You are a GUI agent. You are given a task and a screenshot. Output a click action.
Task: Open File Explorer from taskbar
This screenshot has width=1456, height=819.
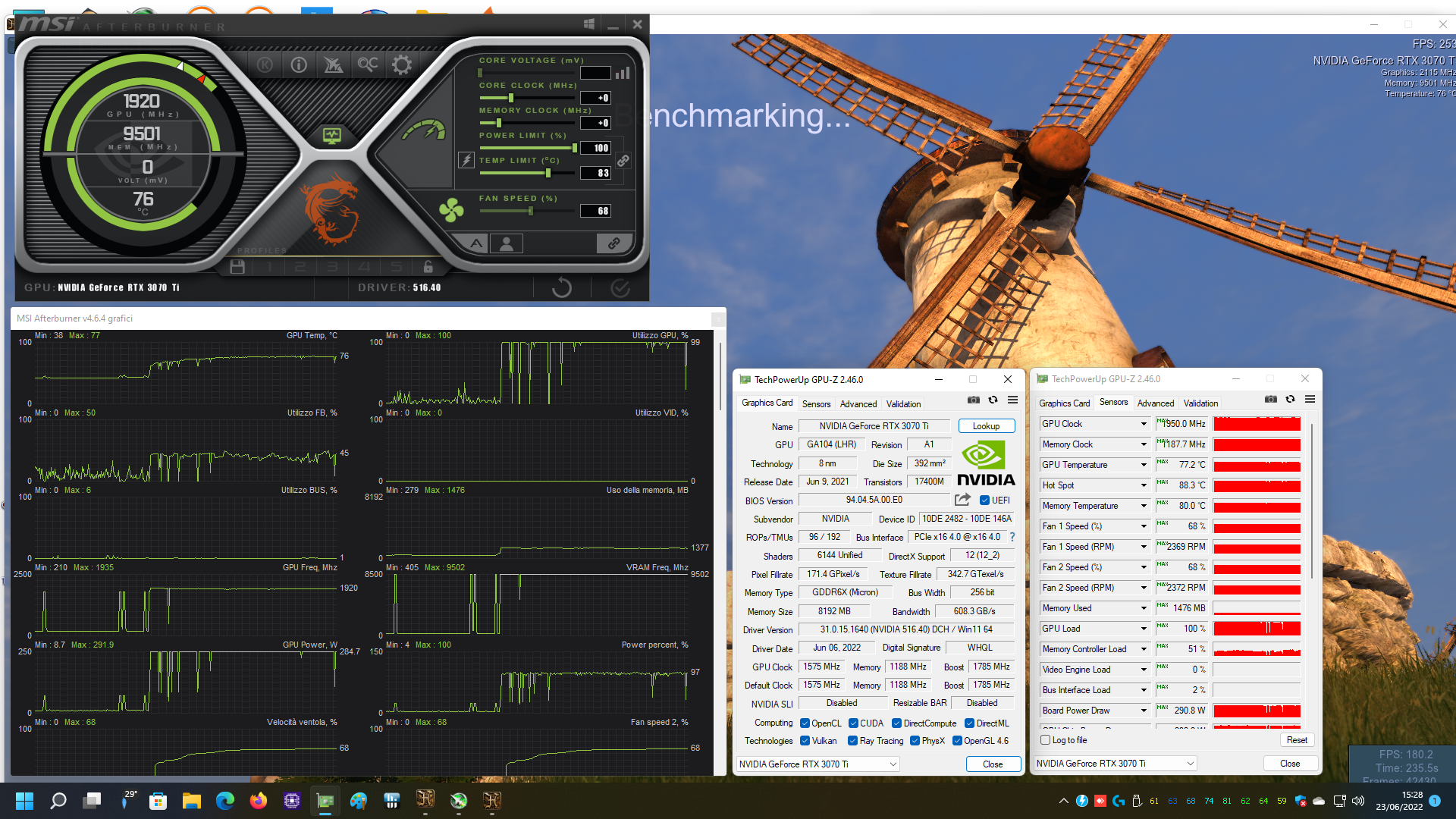click(191, 800)
